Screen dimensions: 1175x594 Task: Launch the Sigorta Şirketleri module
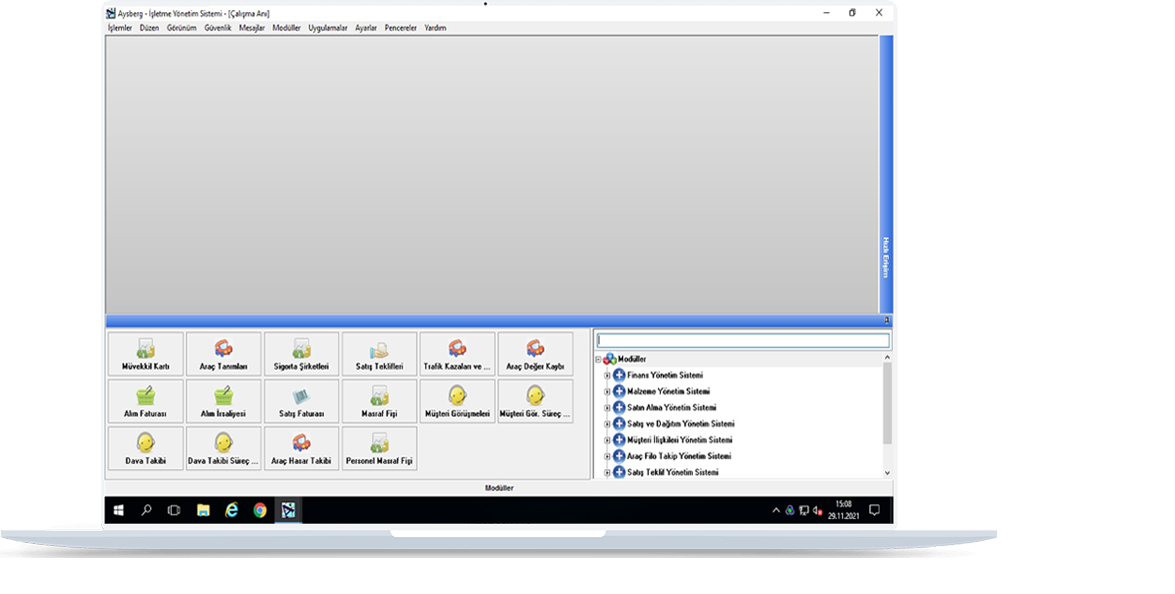(x=301, y=354)
